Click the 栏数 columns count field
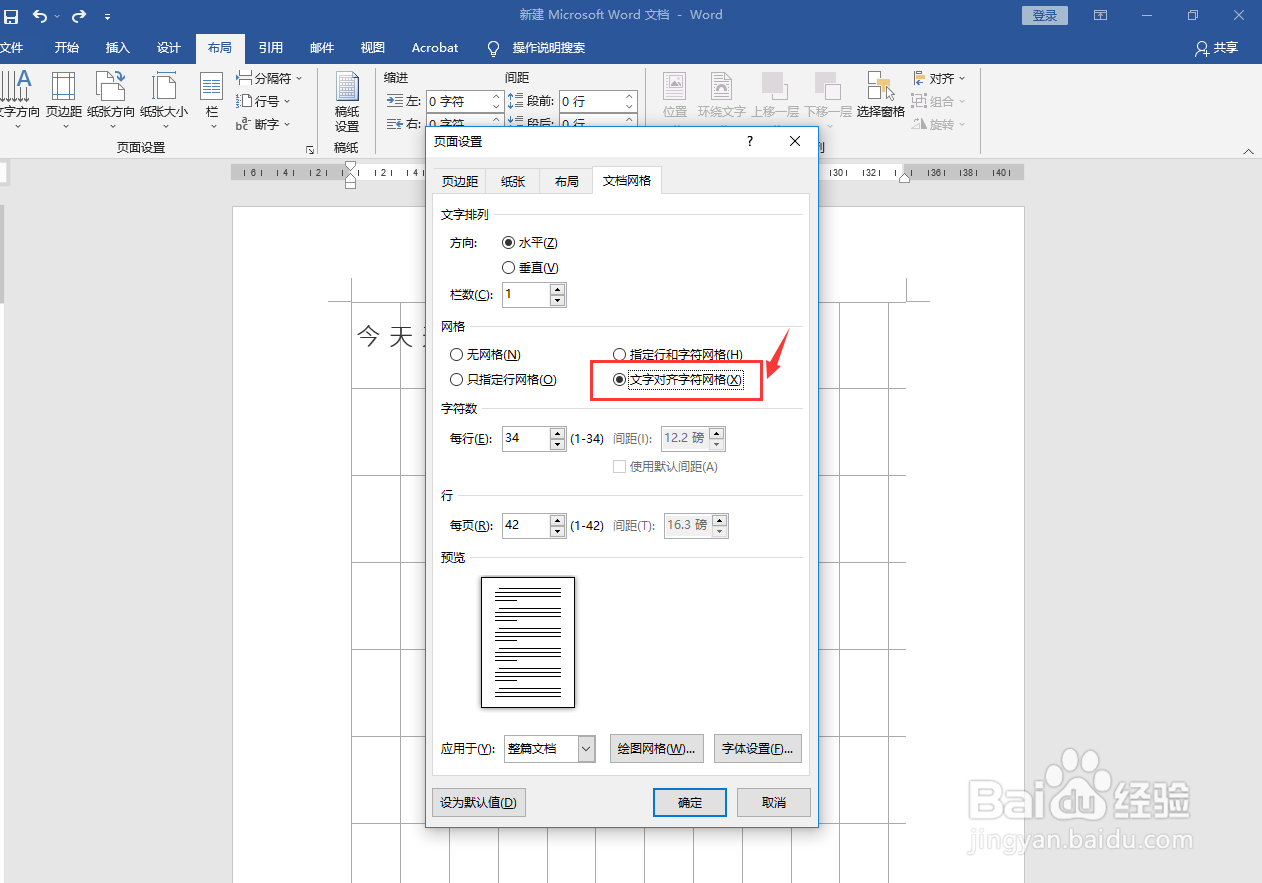The width and height of the screenshot is (1262, 883). click(x=526, y=295)
